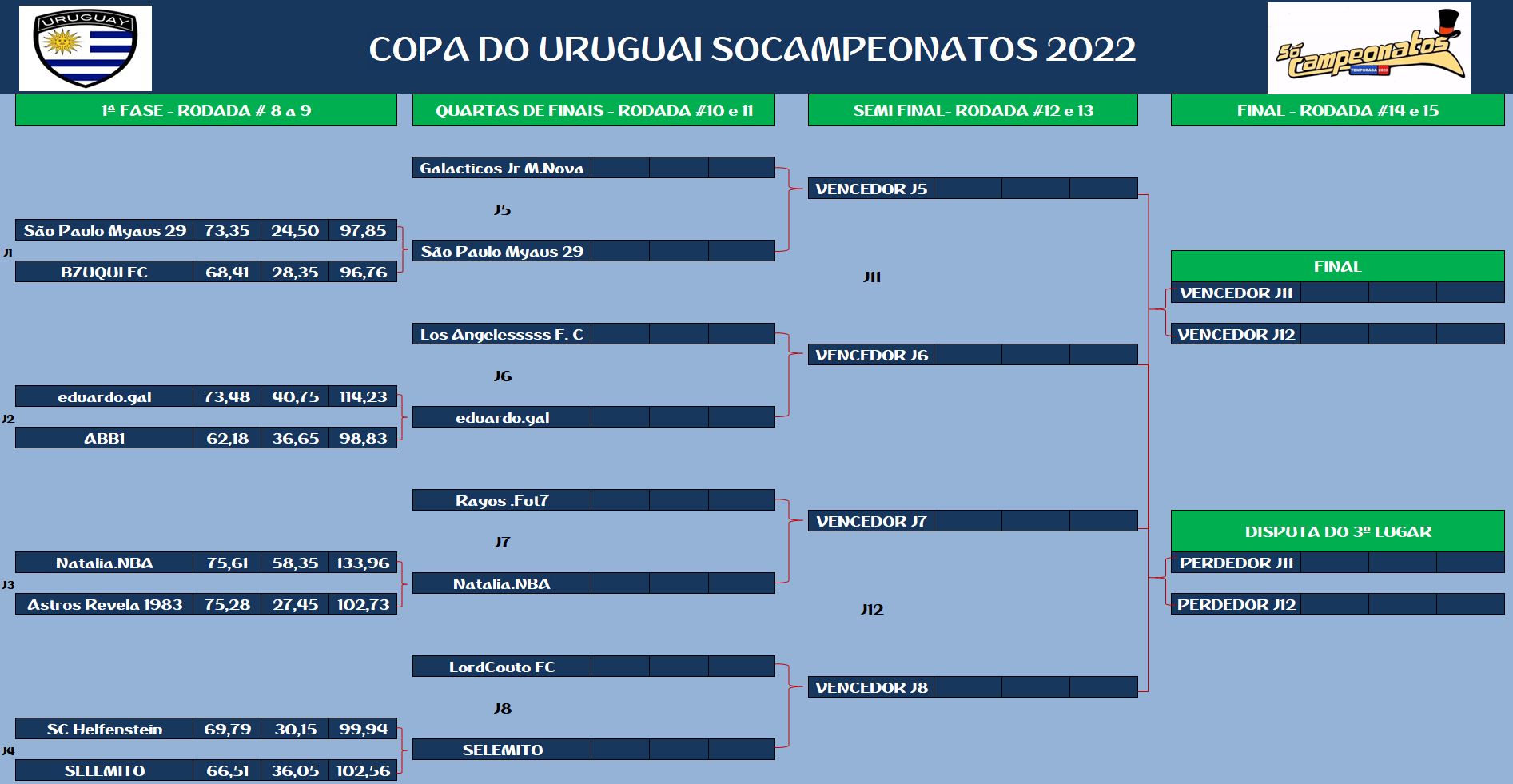1513x784 pixels.
Task: Click the FINAL - RODADA #14 e 15 header
Action: [1337, 110]
